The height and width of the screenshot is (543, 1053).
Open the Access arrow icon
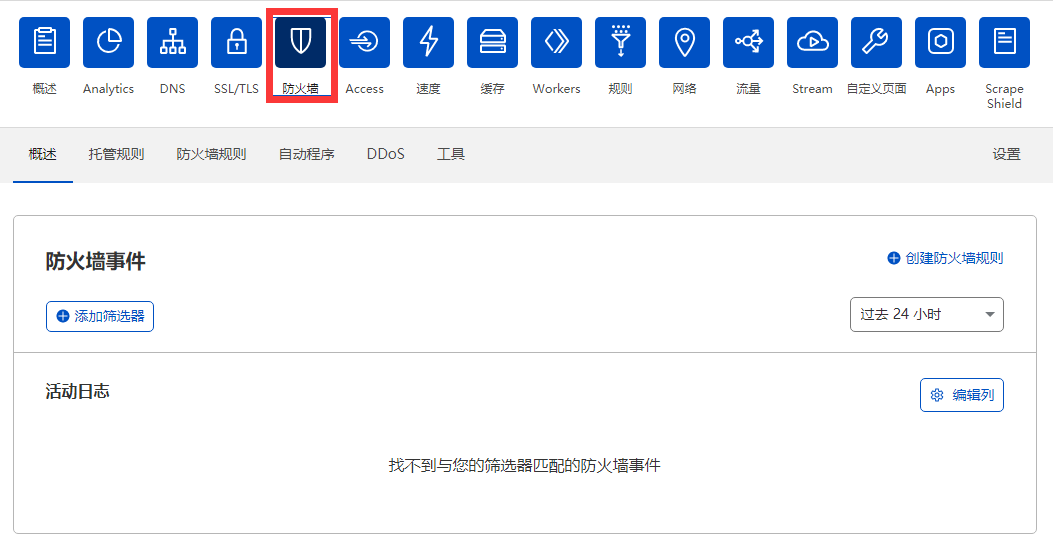[x=365, y=42]
